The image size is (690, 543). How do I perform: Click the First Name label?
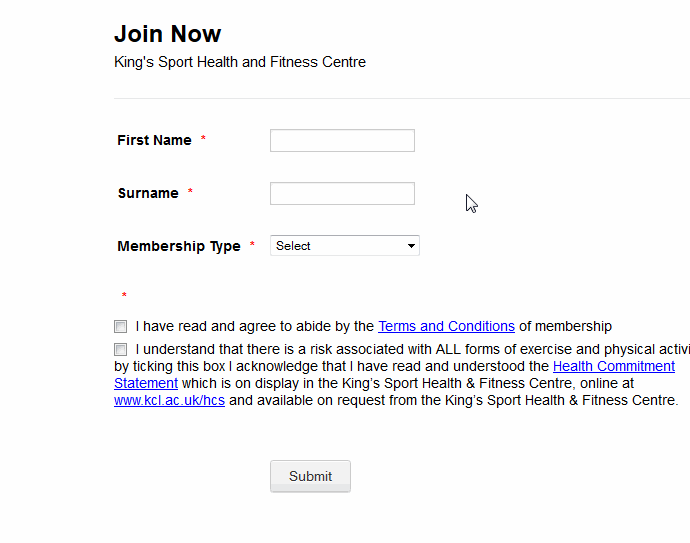154,141
